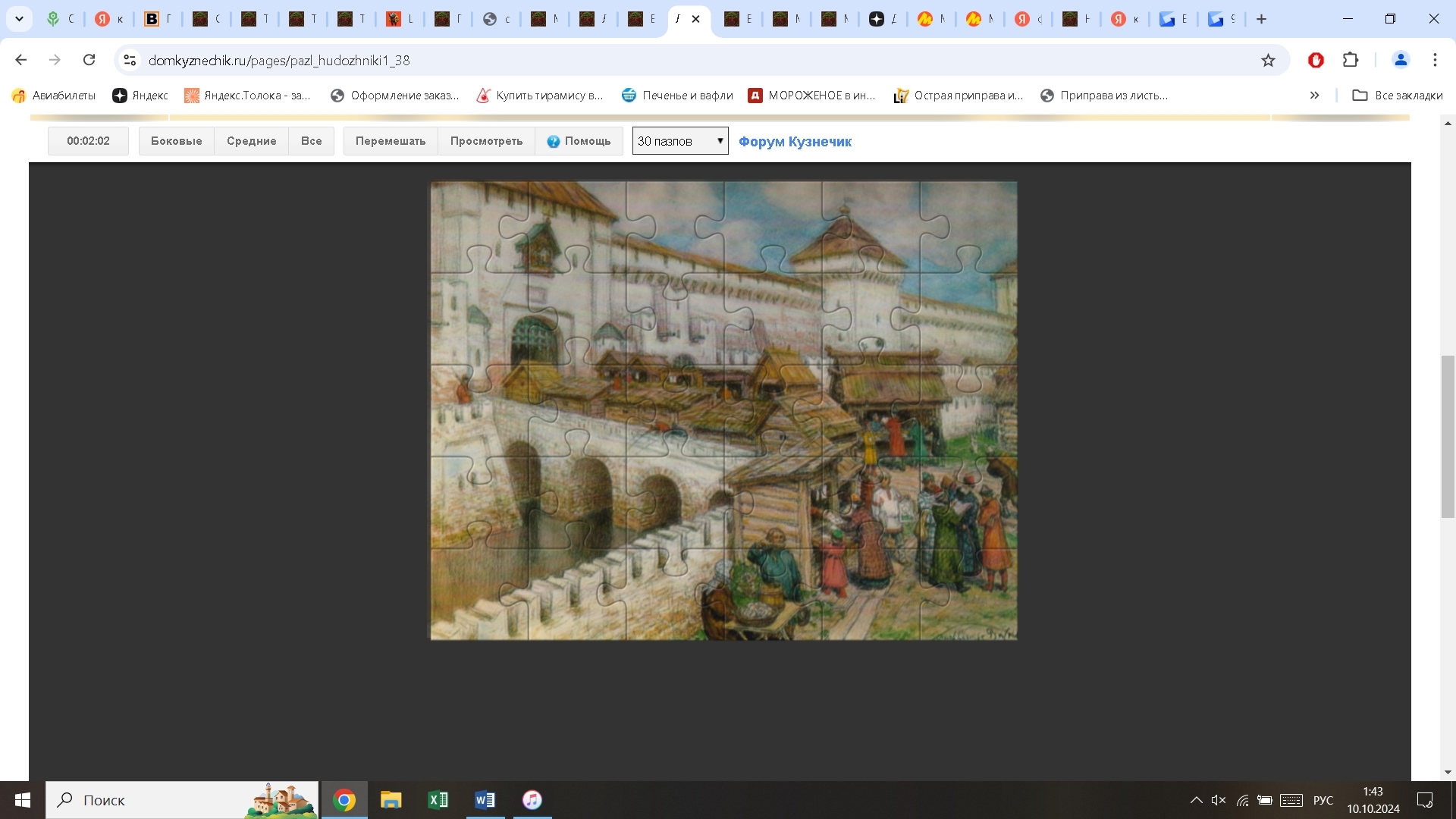Click the battery status tray icon
The height and width of the screenshot is (819, 1456).
click(x=1265, y=800)
